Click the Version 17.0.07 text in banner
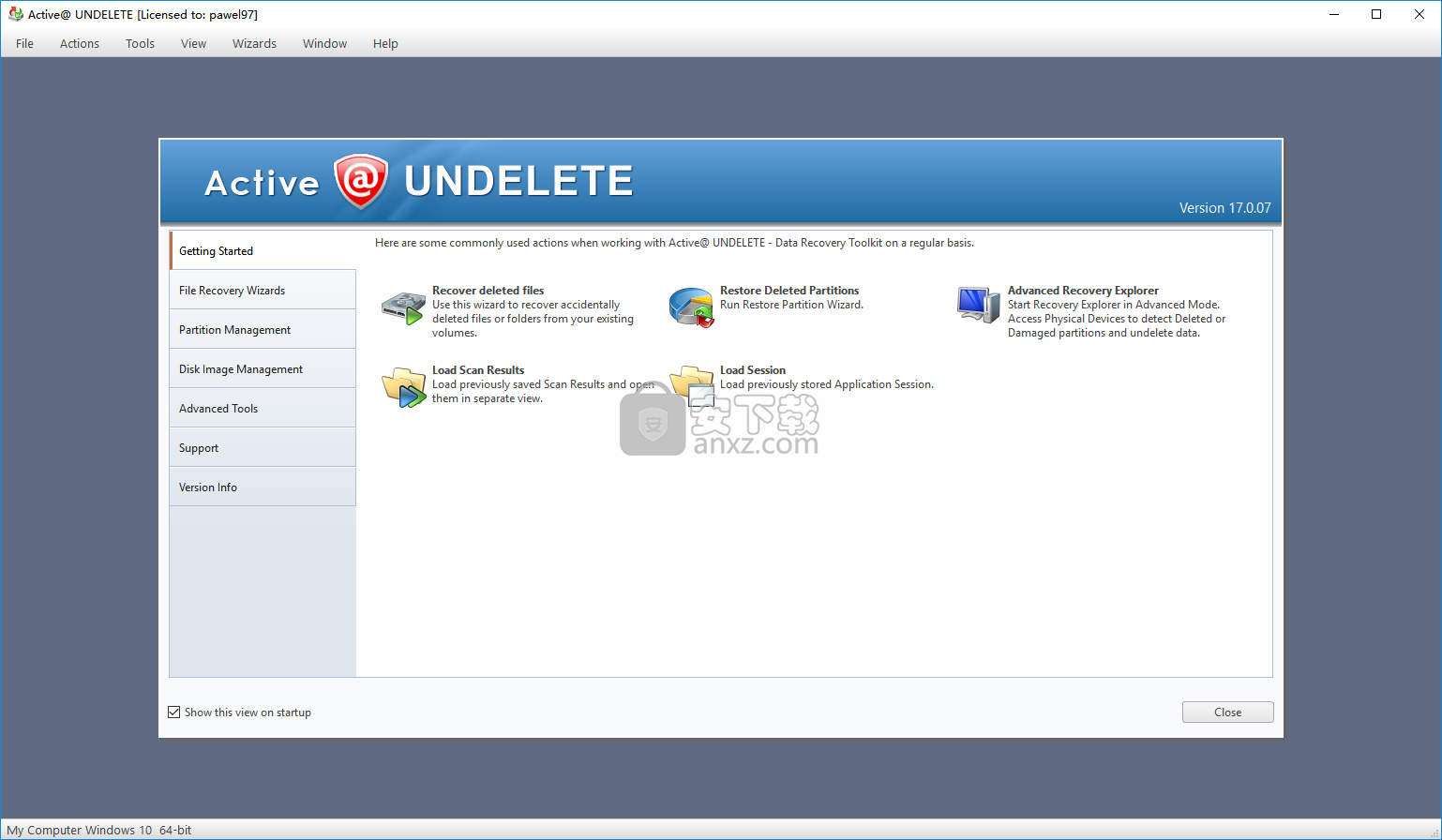The height and width of the screenshot is (840, 1442). (1224, 208)
